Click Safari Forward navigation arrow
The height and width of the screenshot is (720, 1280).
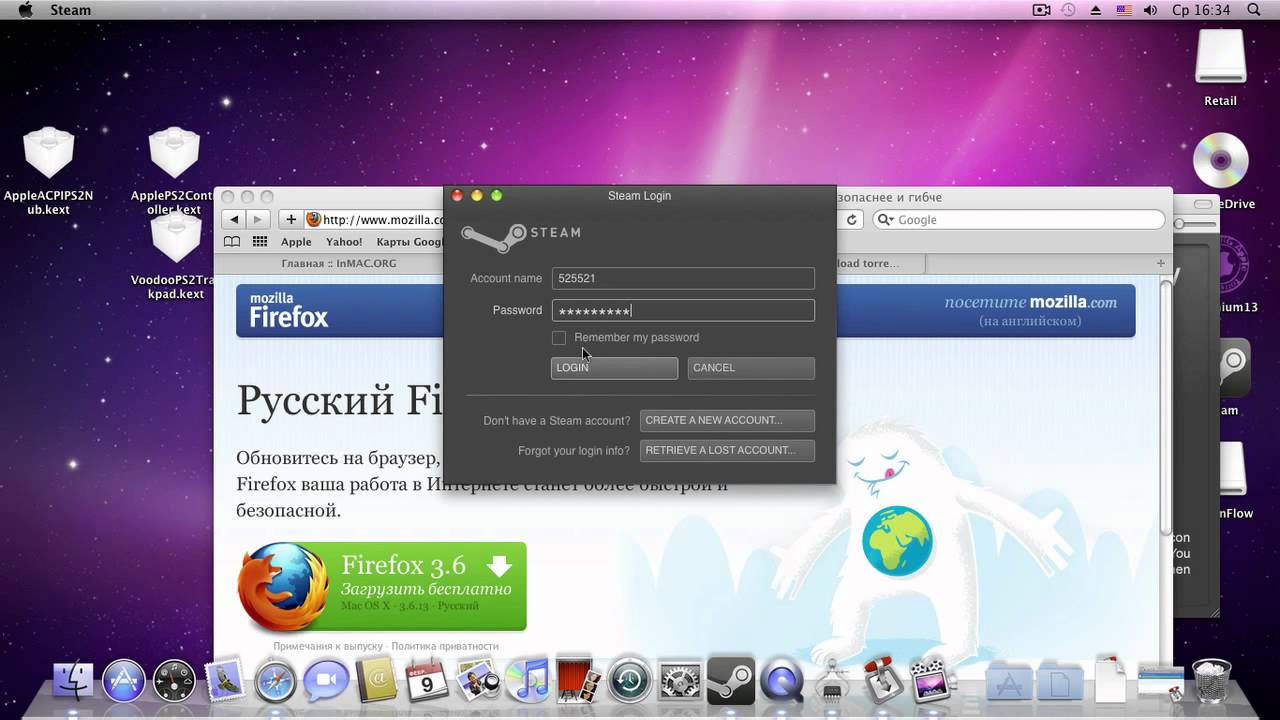pos(258,219)
